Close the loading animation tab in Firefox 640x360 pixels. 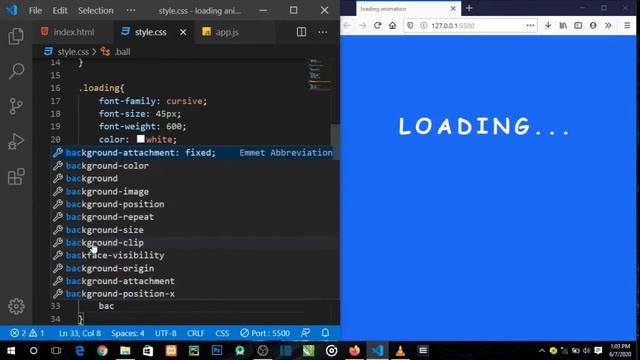453,8
